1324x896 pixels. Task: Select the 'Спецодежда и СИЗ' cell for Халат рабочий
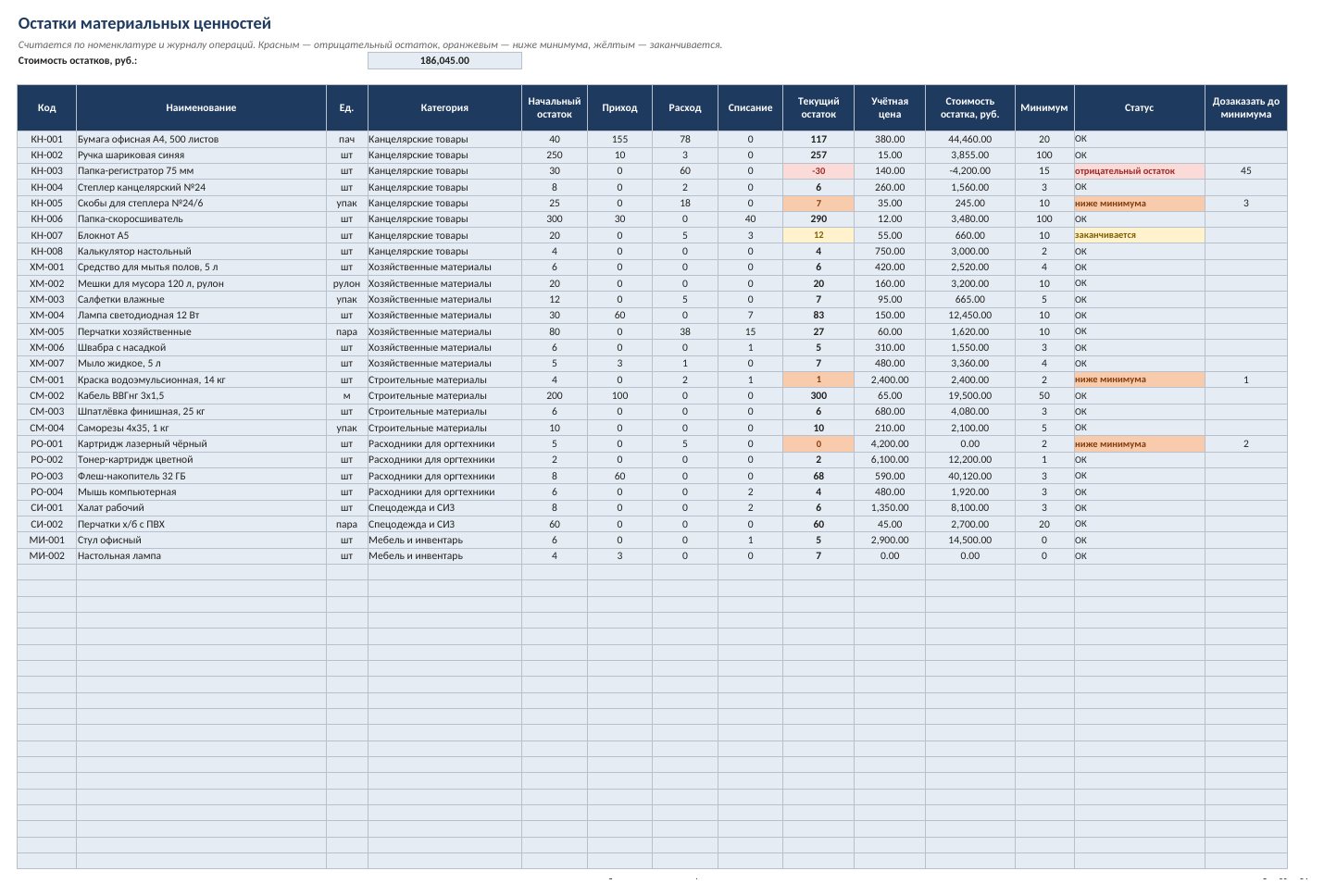(444, 507)
